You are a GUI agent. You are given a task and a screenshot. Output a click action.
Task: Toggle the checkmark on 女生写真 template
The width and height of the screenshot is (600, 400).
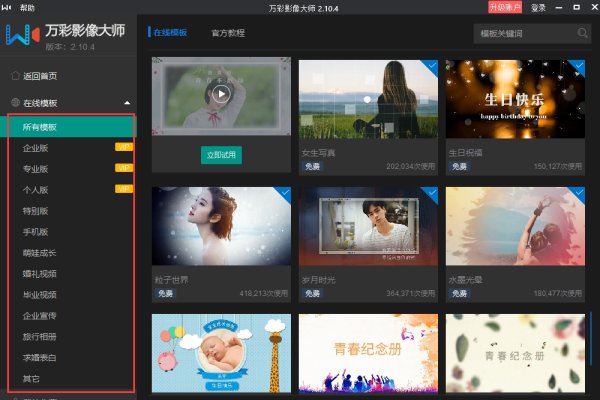(x=430, y=66)
